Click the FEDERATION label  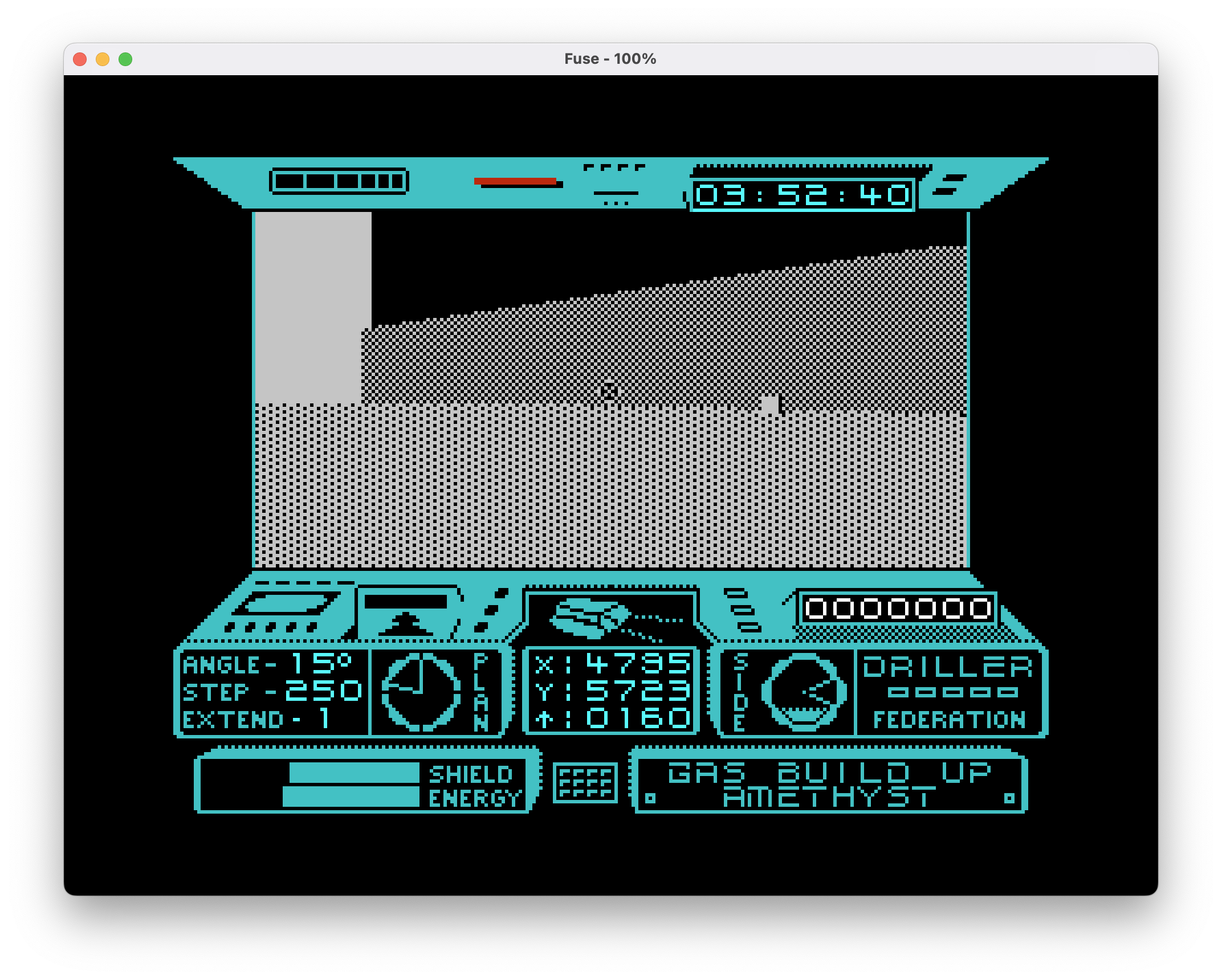point(950,720)
